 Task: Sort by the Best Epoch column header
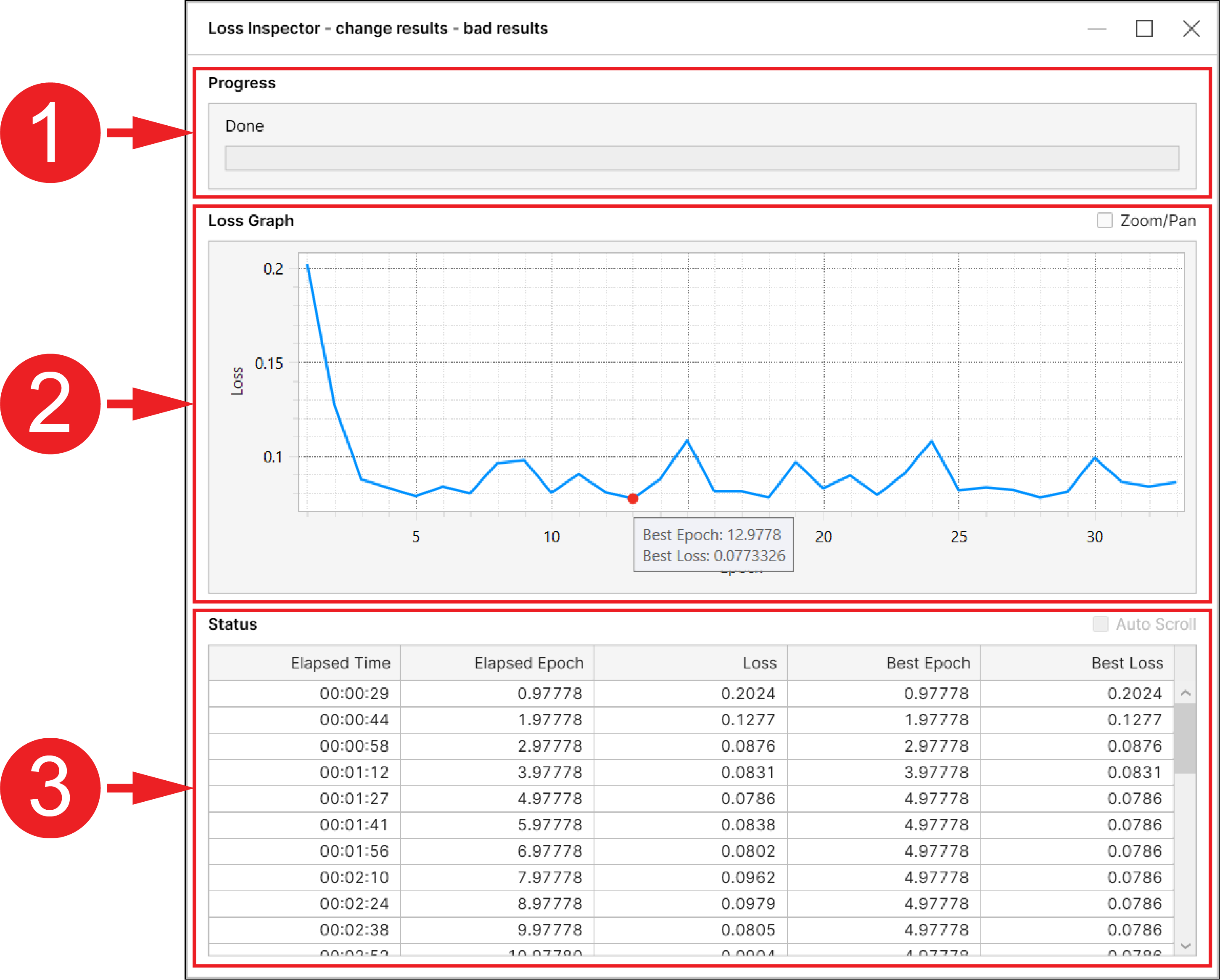tap(928, 663)
